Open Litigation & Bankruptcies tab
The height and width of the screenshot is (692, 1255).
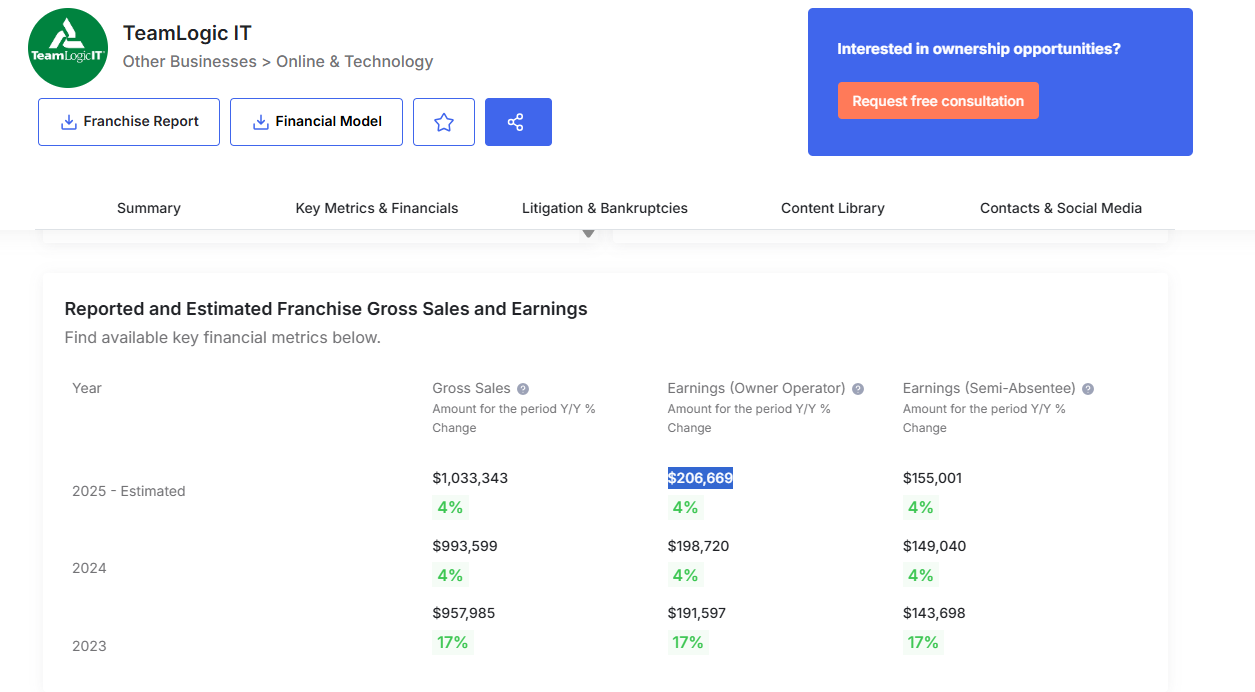click(605, 208)
